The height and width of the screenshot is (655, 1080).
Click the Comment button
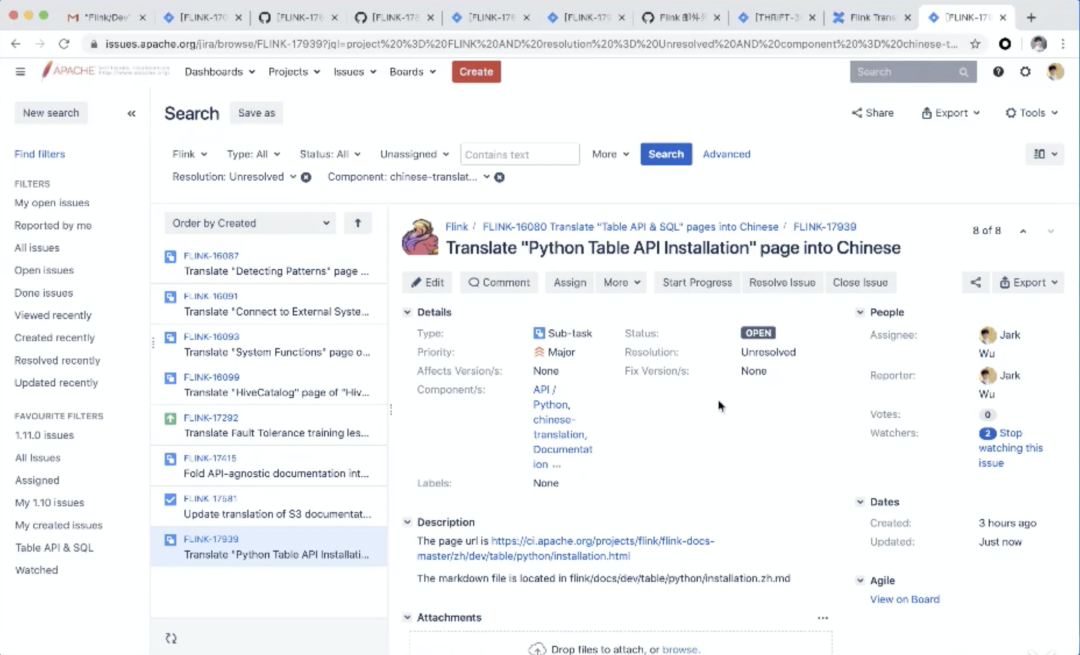tap(499, 282)
